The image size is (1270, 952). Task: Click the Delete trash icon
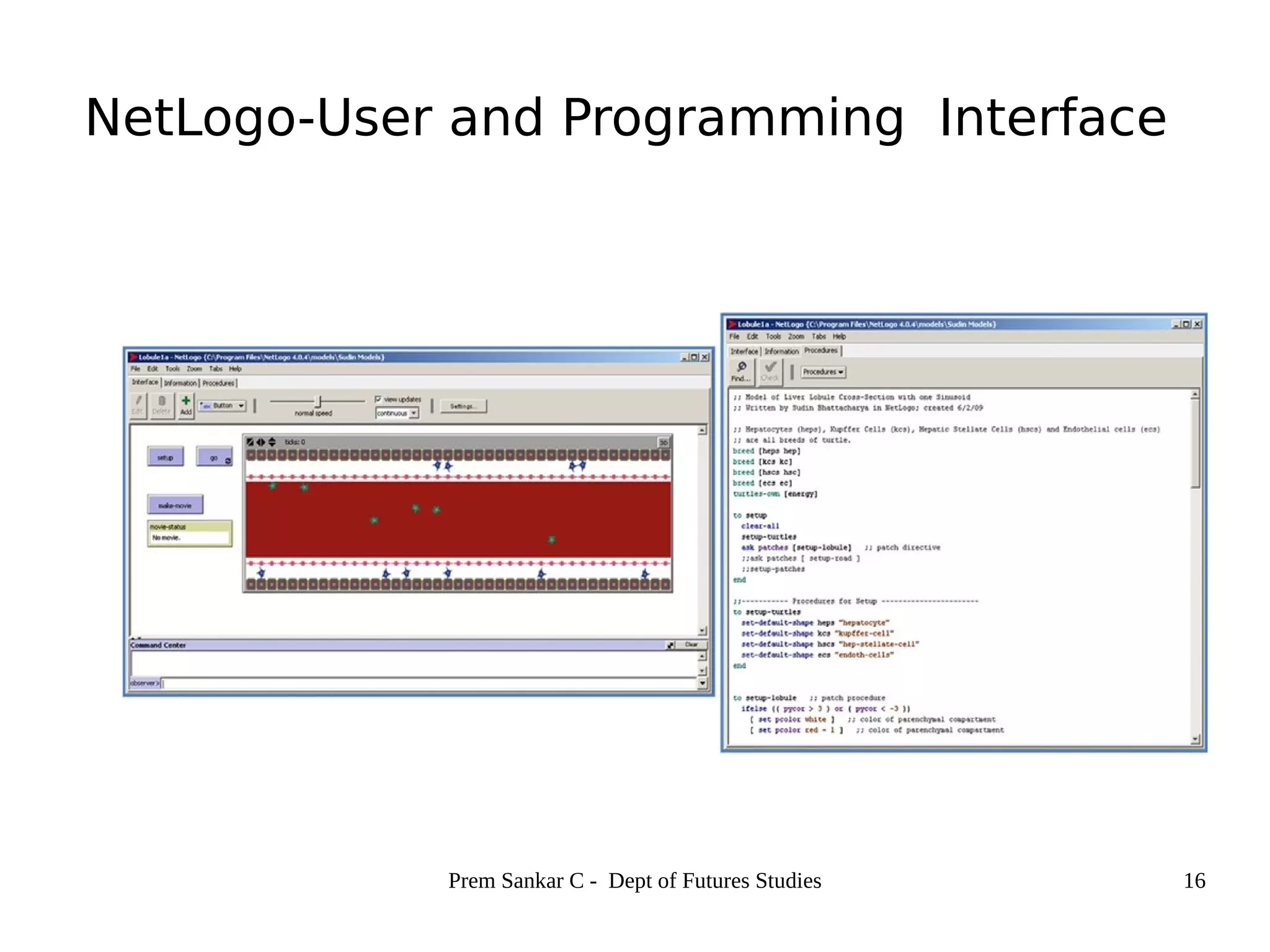(161, 401)
